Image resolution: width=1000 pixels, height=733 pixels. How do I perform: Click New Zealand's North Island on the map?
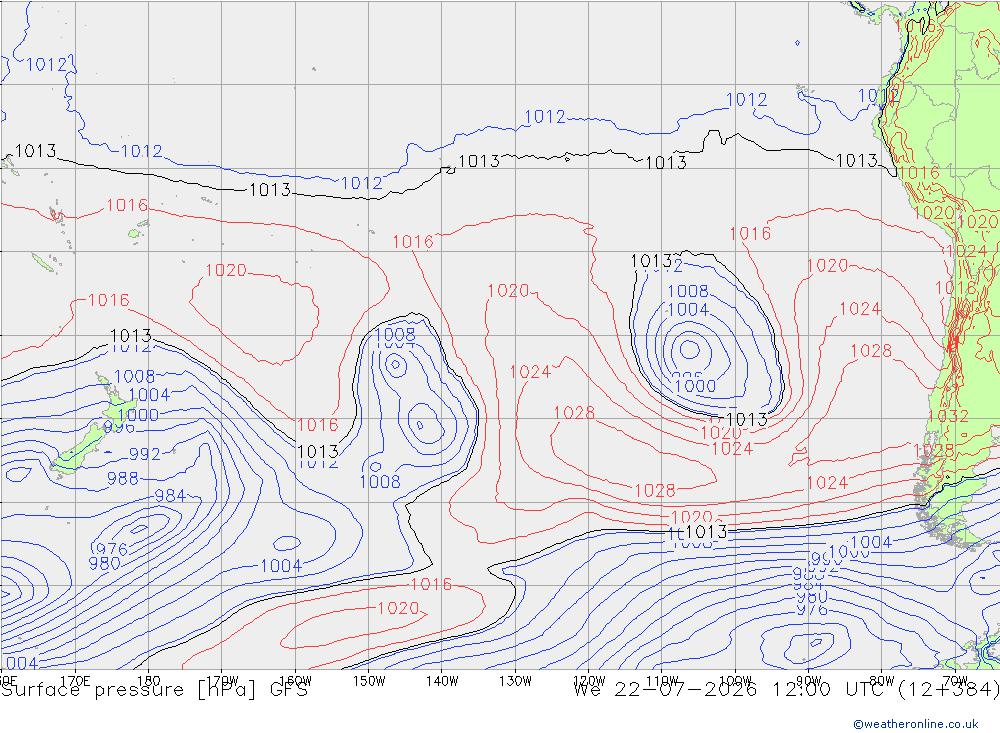118,401
